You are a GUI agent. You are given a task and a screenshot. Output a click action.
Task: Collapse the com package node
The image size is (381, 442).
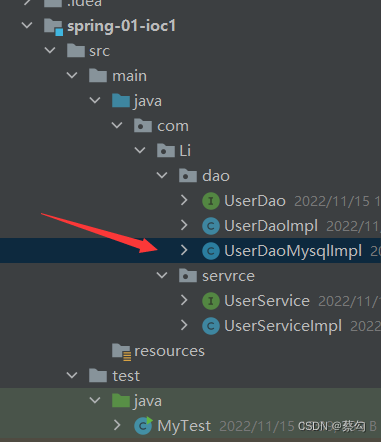[117, 125]
